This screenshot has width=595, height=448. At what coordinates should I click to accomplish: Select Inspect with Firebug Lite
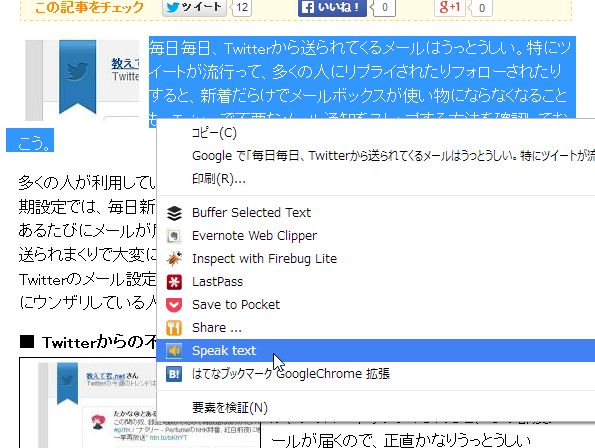(376, 259)
